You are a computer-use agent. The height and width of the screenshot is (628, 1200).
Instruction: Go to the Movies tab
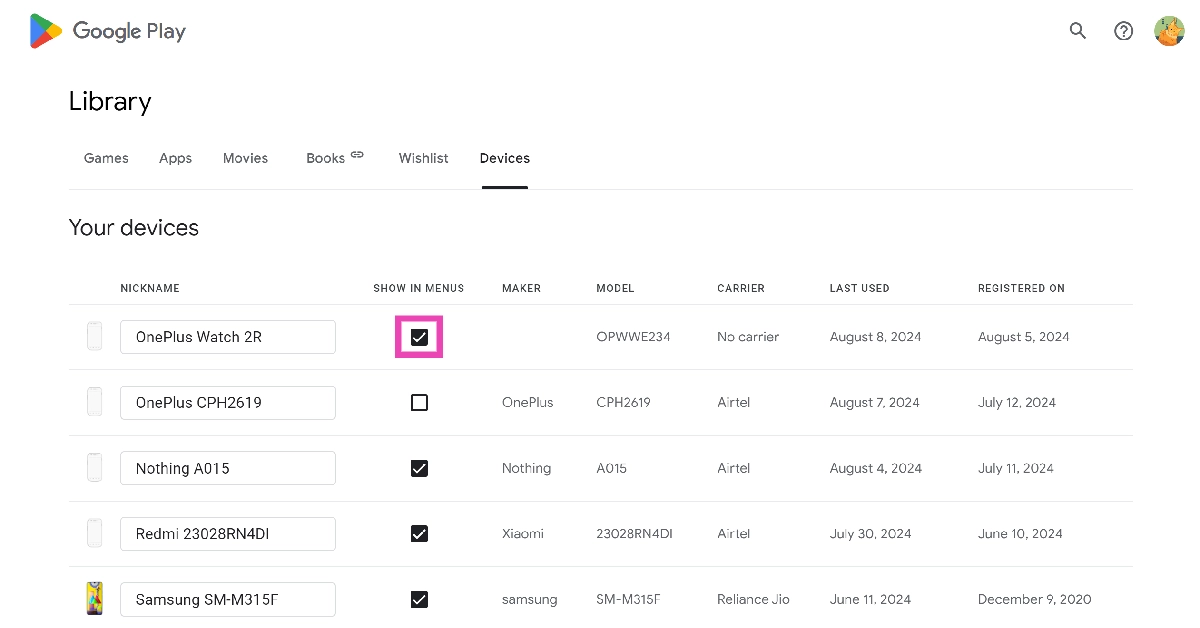(245, 158)
